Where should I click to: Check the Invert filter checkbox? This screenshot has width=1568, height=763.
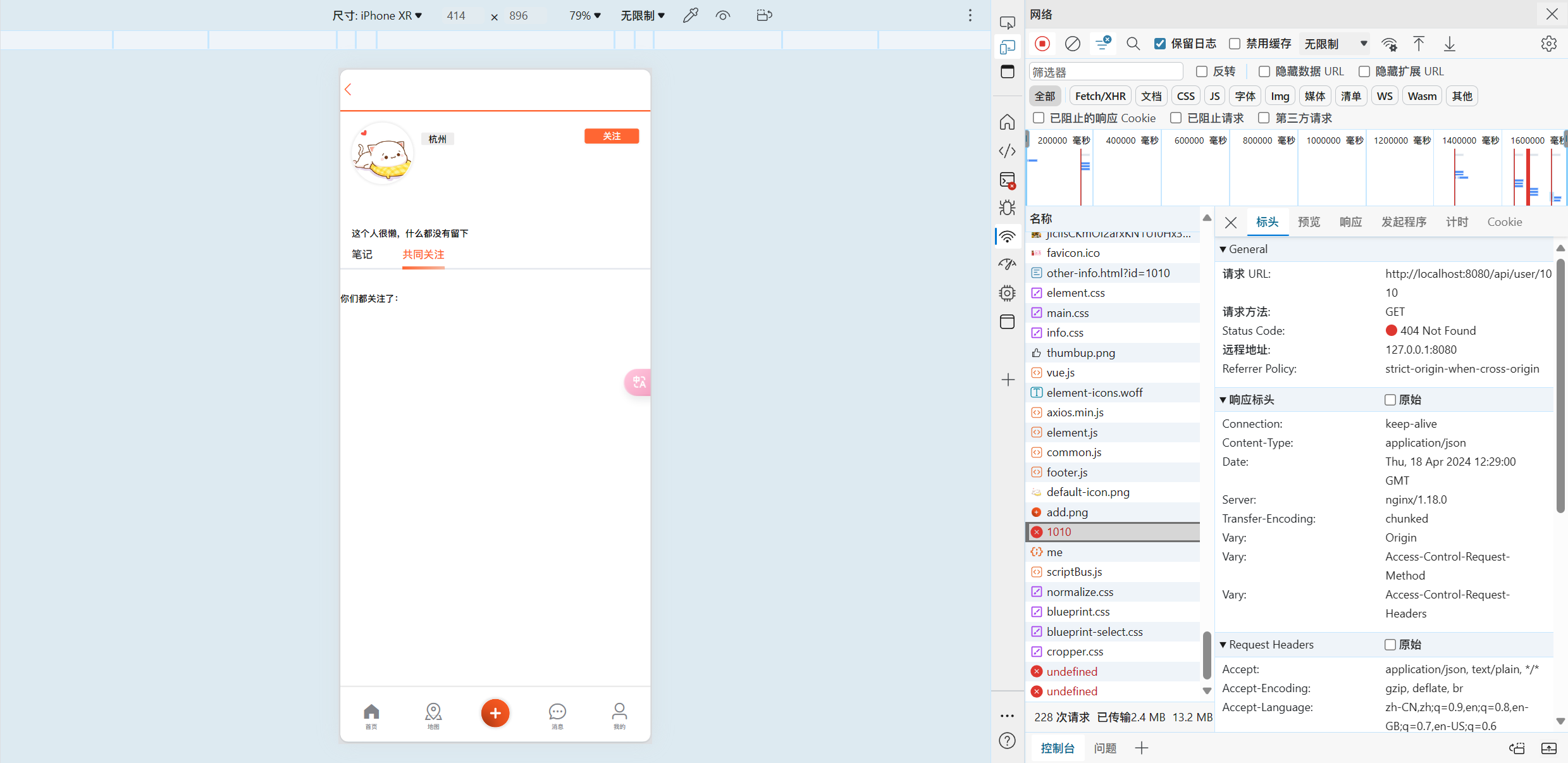[x=1202, y=71]
